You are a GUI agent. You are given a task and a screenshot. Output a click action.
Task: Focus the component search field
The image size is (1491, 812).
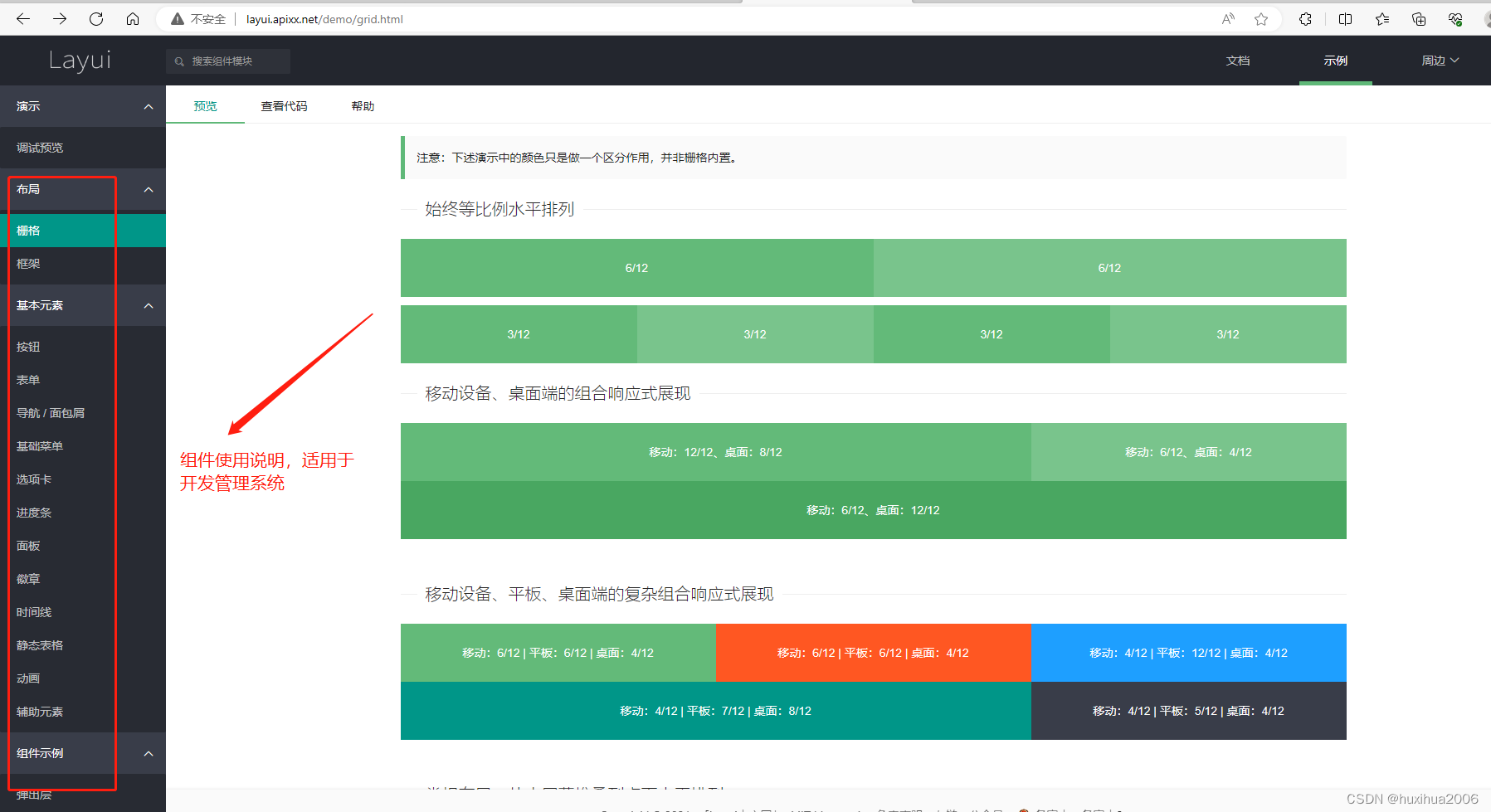[228, 61]
